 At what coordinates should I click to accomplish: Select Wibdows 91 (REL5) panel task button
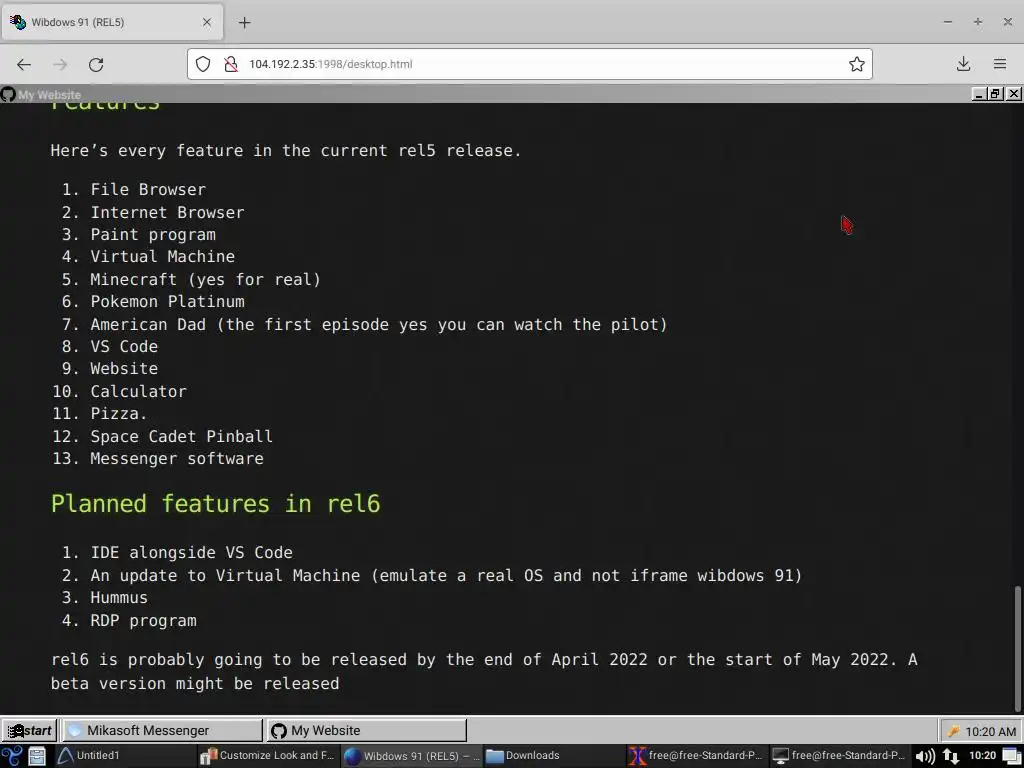click(x=411, y=756)
